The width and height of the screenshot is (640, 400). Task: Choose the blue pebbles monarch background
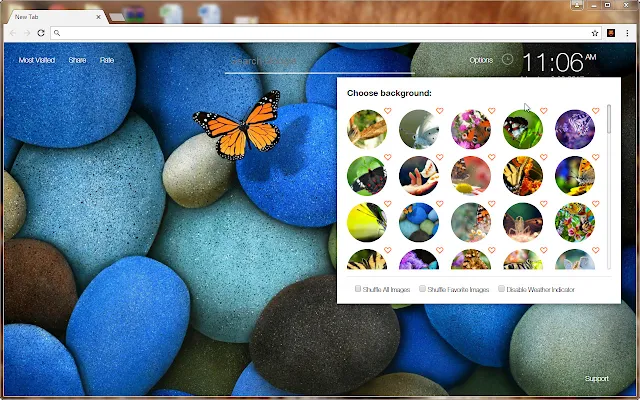coord(419,222)
